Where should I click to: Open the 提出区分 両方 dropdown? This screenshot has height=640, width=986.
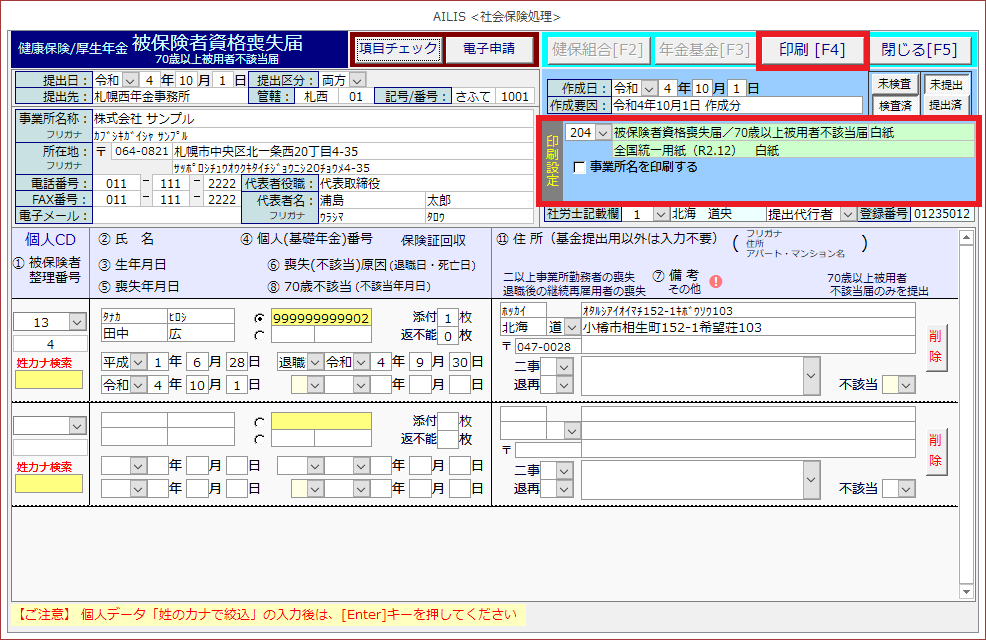(x=358, y=80)
